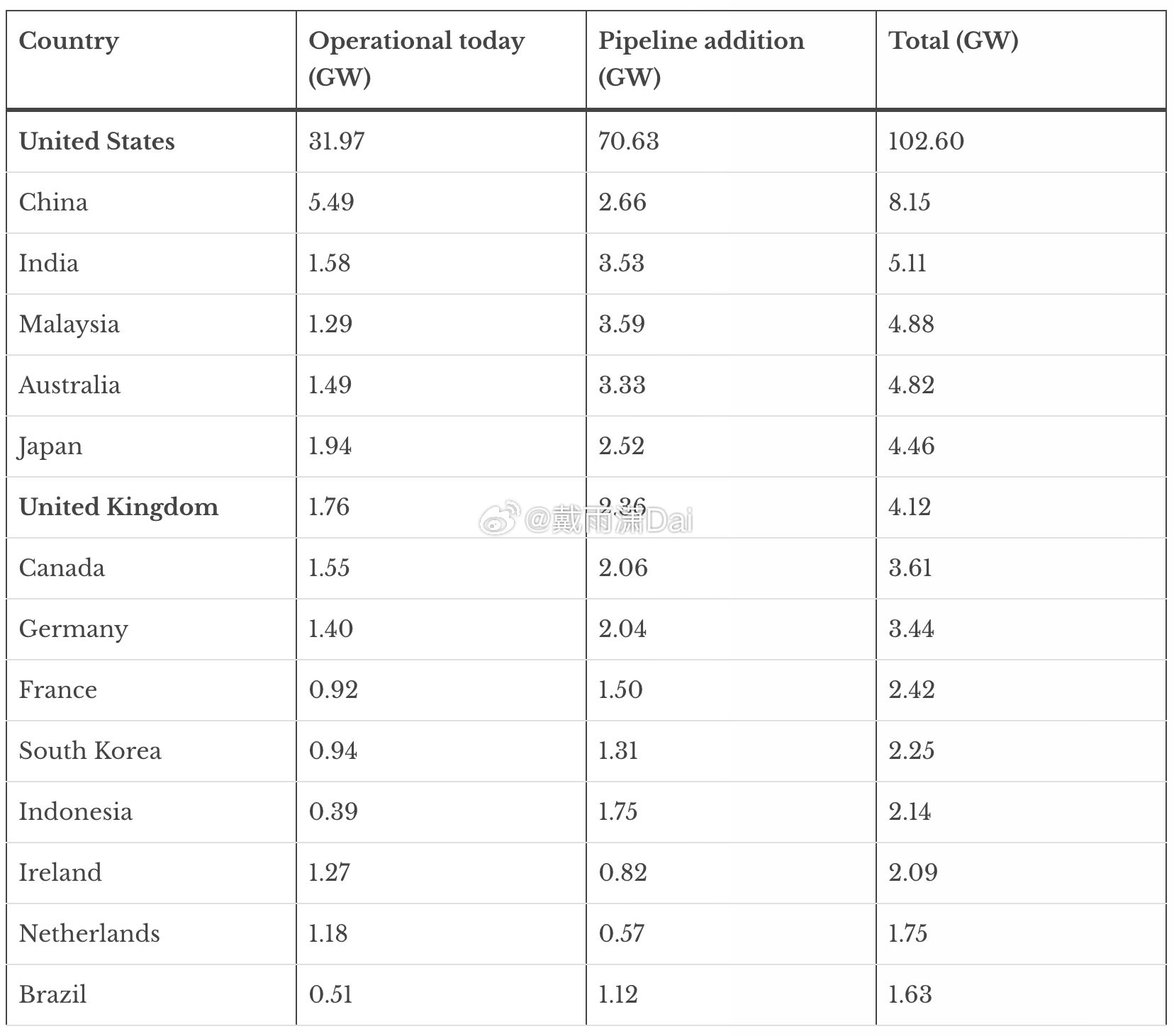The image size is (1174, 1036).
Task: Click India's 1.58 operational value
Action: [x=330, y=263]
